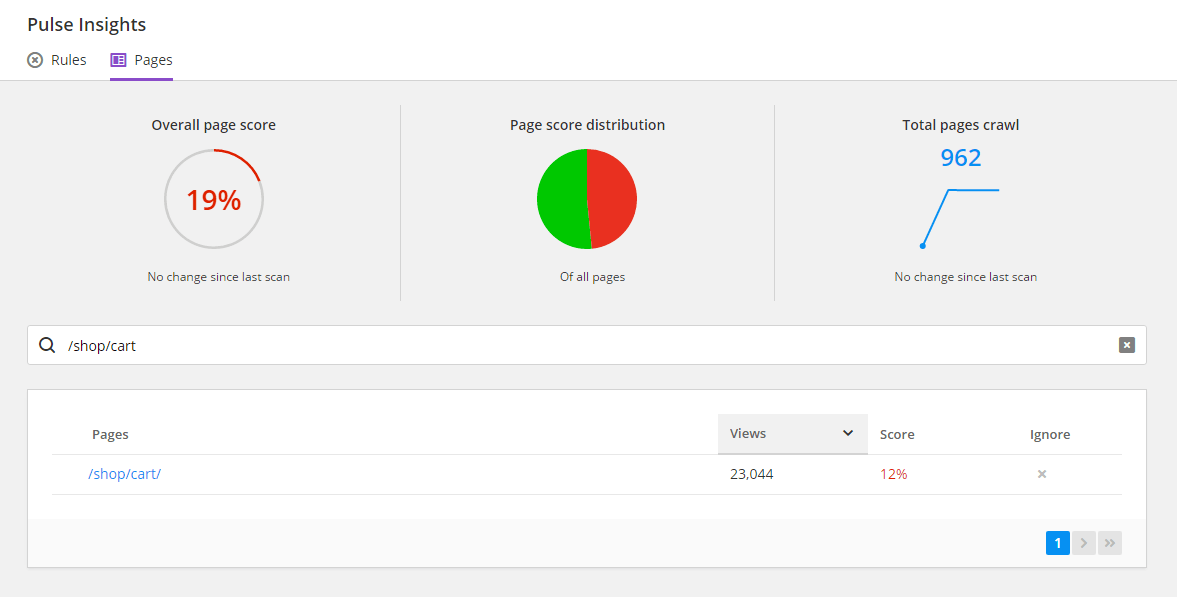This screenshot has height=597, width=1177.
Task: Select pagination page 1 button
Action: point(1057,542)
